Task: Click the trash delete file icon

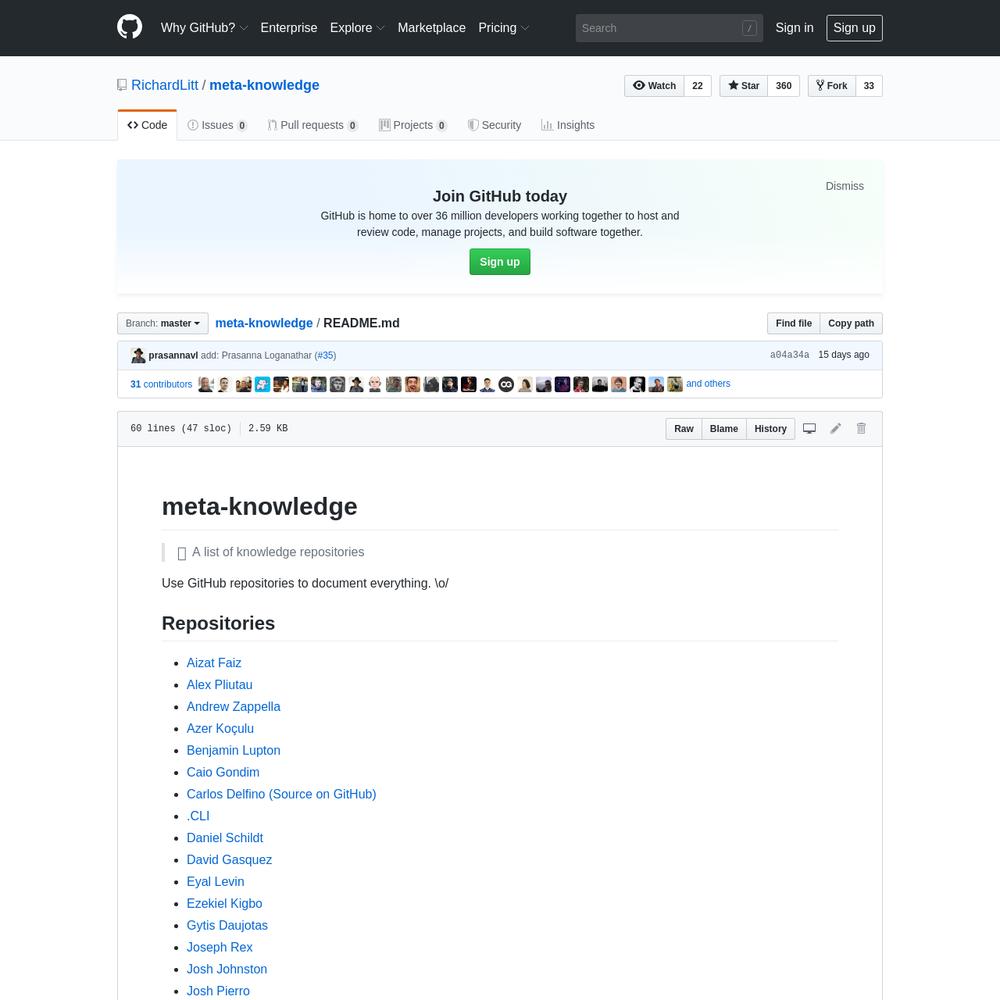Action: click(861, 429)
